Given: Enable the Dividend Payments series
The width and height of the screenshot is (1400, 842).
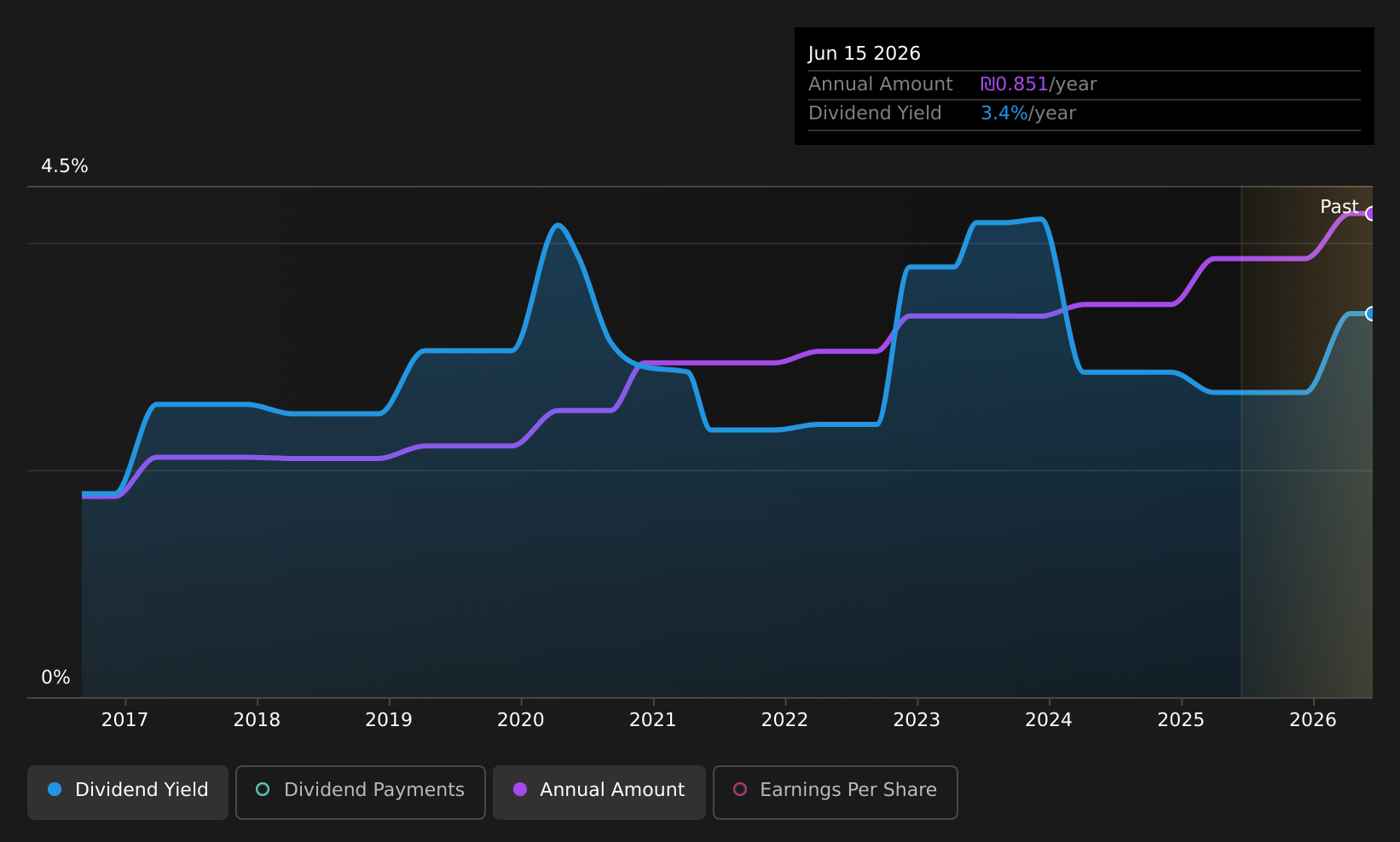Looking at the screenshot, I should pyautogui.click(x=361, y=793).
